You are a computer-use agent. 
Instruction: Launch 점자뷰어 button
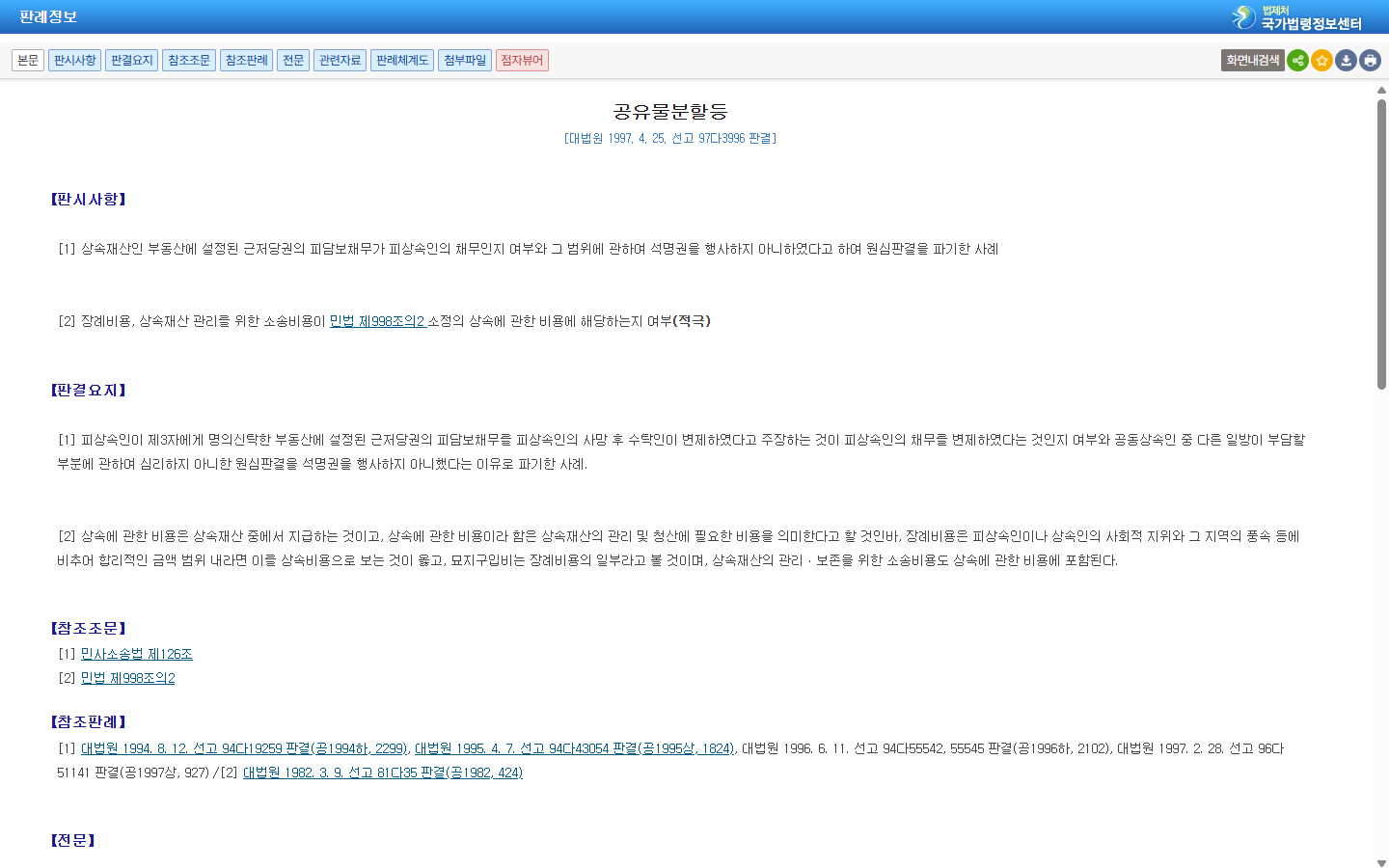pos(522,61)
